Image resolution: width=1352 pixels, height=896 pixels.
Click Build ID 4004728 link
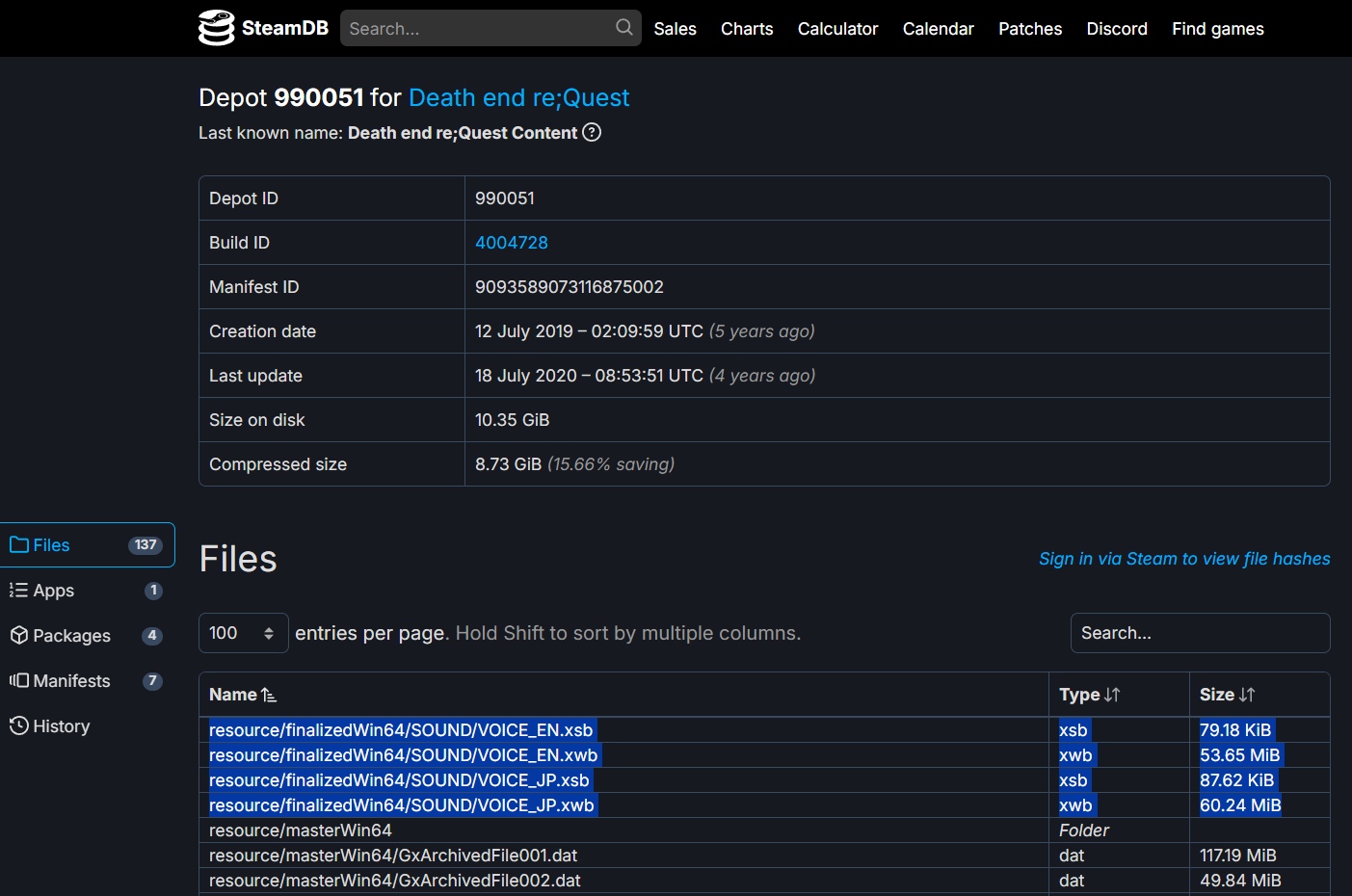click(511, 243)
